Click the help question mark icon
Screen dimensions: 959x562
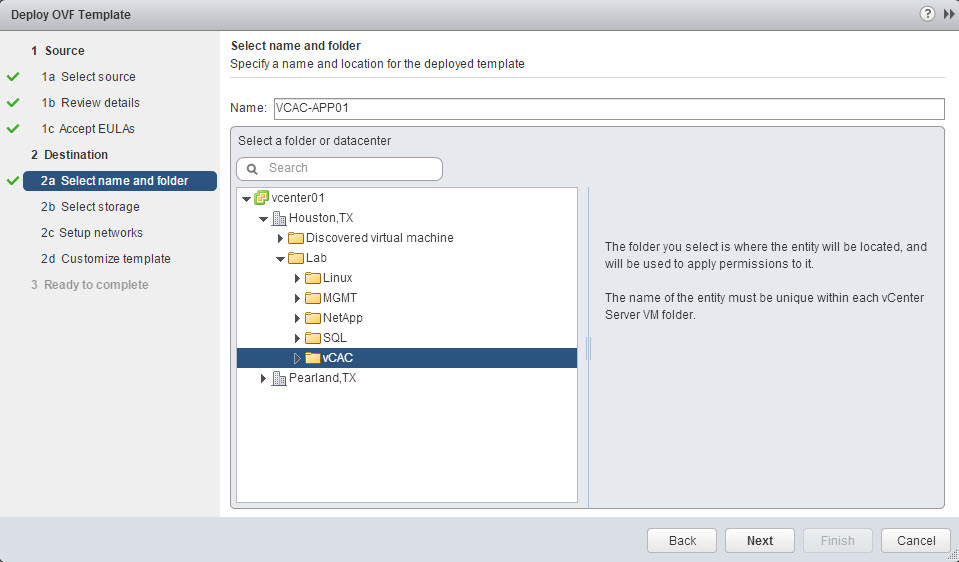point(928,14)
